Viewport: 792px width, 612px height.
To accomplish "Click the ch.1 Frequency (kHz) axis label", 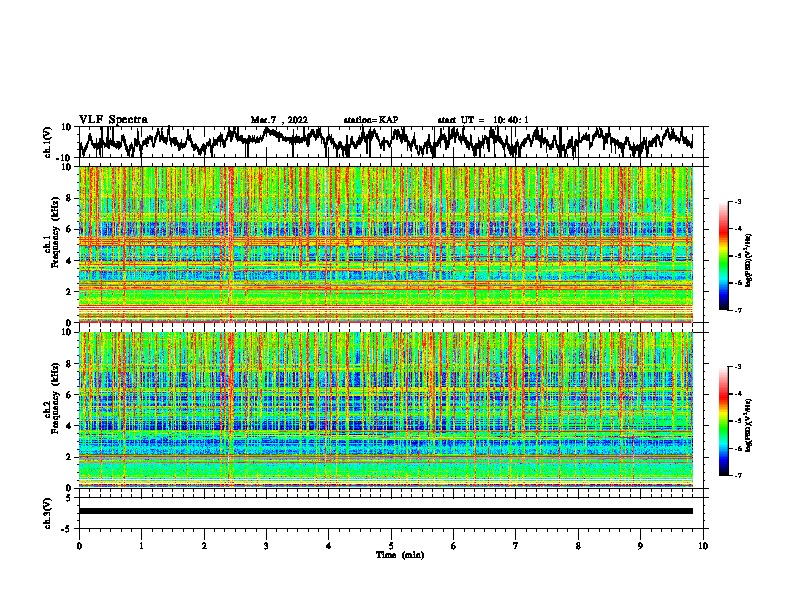I will [x=53, y=233].
